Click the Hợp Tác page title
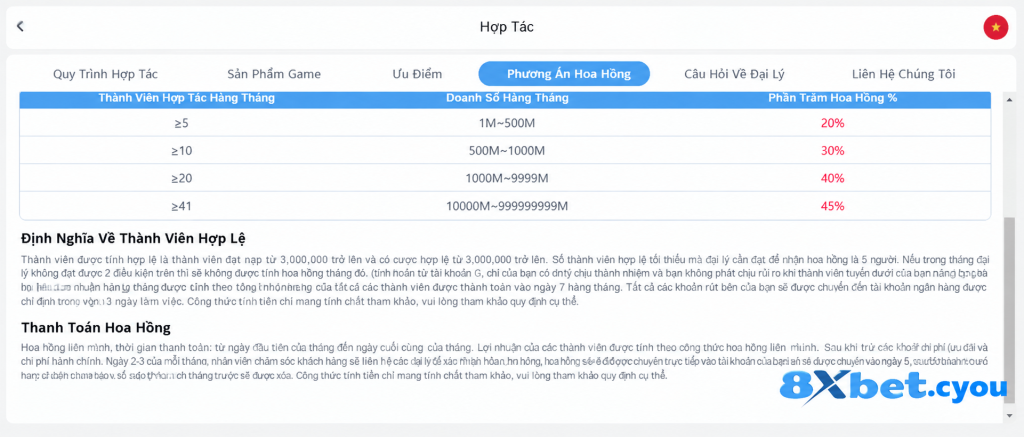This screenshot has width=1024, height=437. [x=507, y=27]
